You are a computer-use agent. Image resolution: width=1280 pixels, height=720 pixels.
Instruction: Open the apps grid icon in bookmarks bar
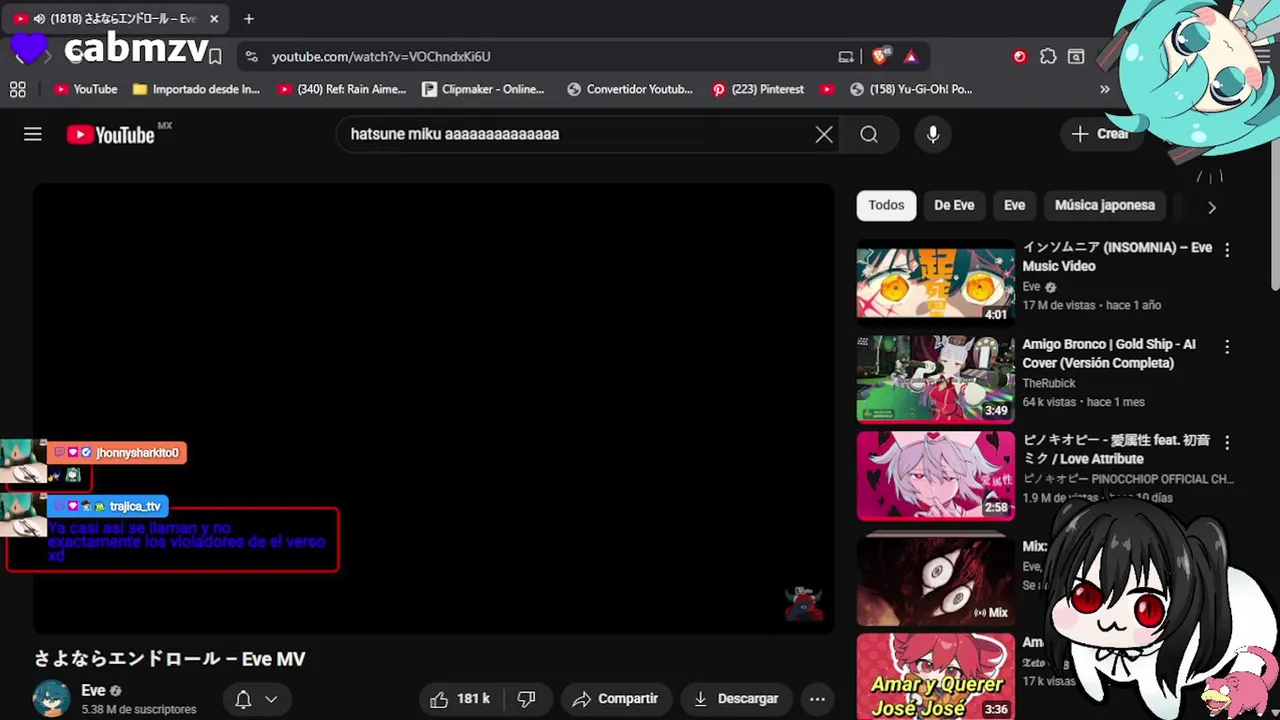coord(18,89)
